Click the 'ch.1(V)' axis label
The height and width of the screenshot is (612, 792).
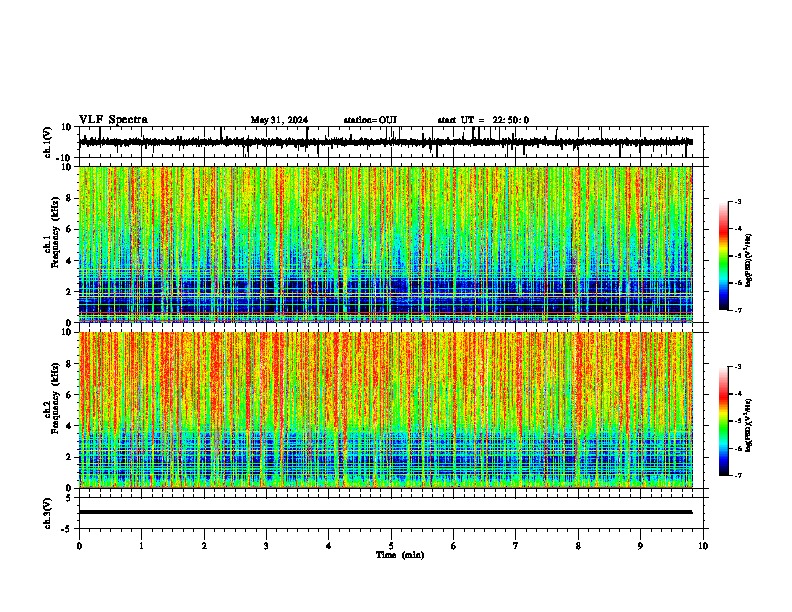(x=48, y=142)
